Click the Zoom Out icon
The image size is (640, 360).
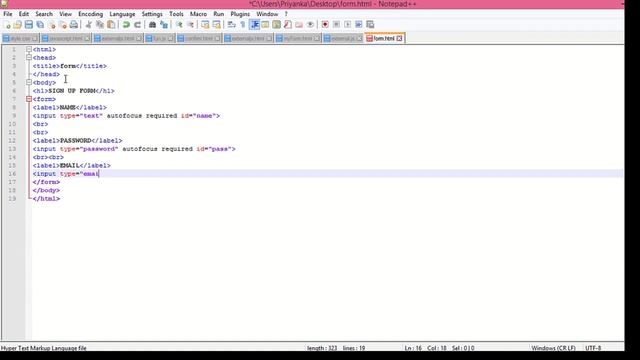[x=190, y=25]
